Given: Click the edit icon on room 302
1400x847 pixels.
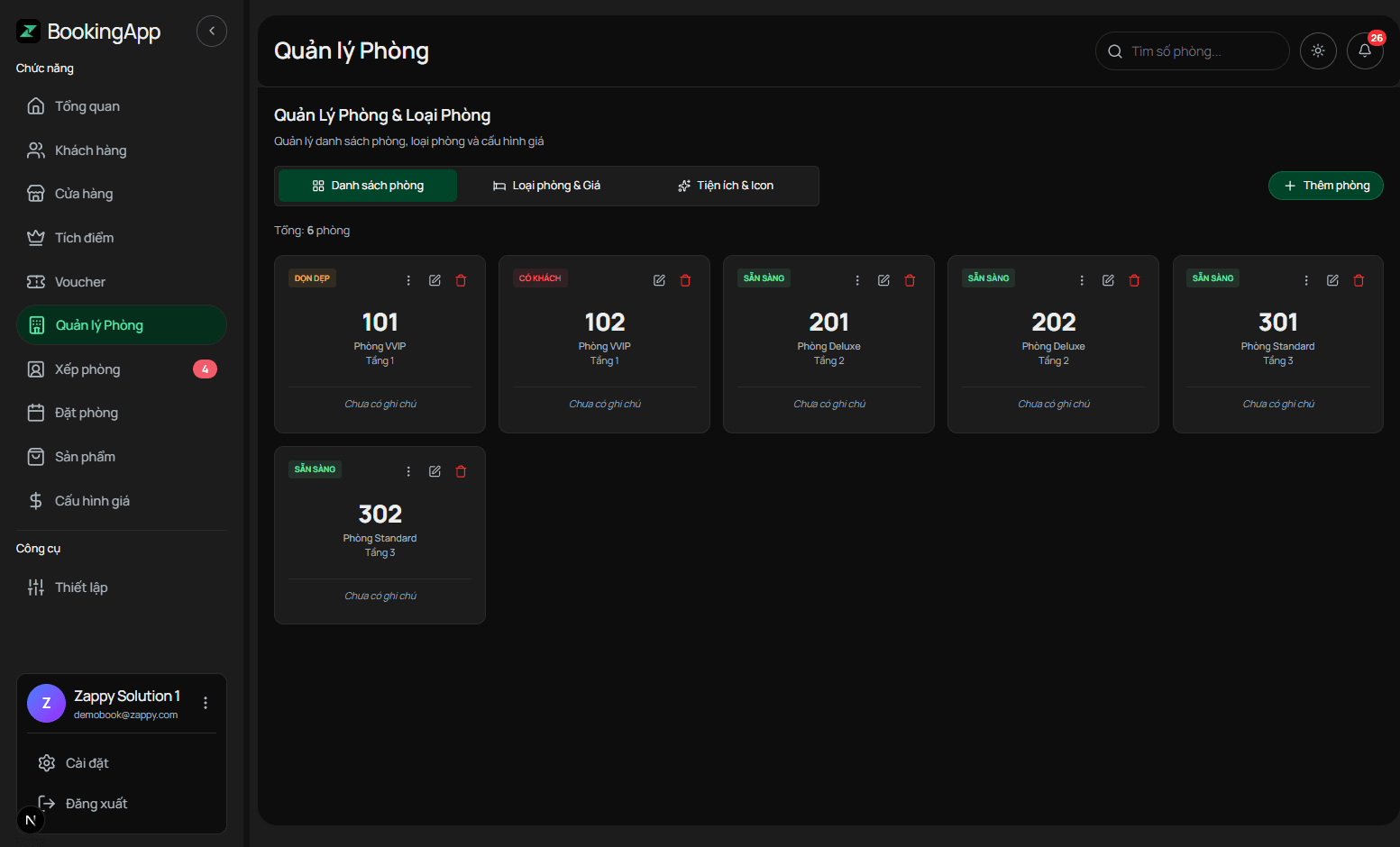Looking at the screenshot, I should tap(435, 471).
